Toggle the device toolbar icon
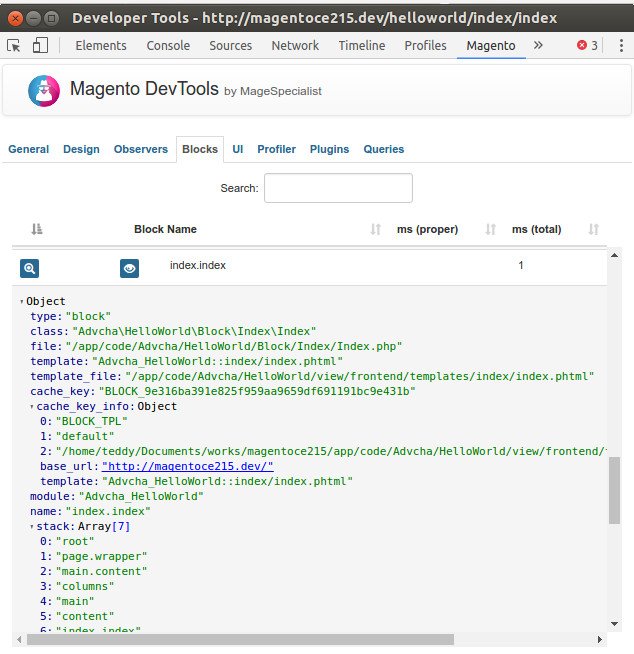The image size is (634, 654). tap(40, 45)
